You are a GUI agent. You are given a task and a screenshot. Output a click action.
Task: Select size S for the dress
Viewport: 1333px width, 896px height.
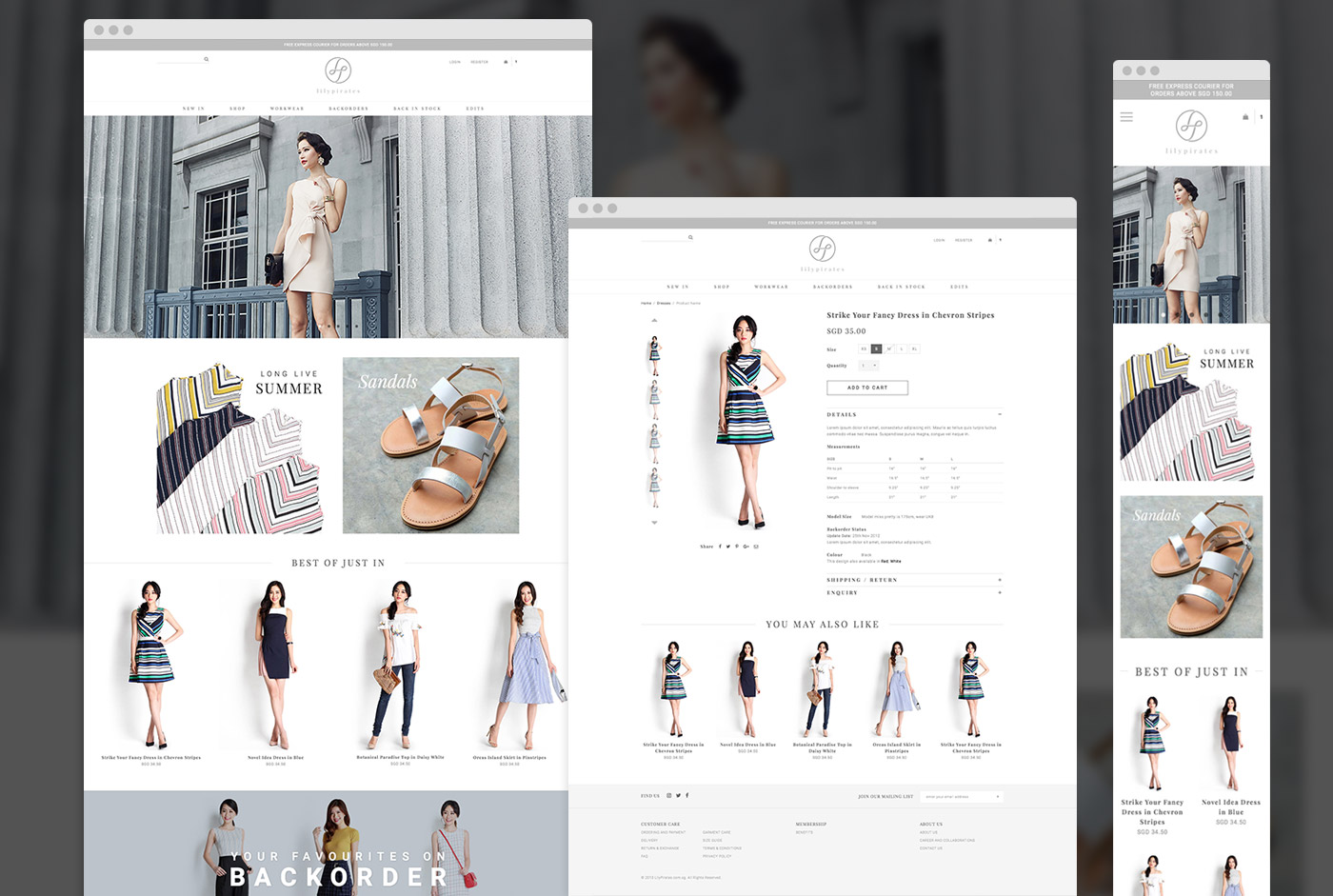click(877, 348)
